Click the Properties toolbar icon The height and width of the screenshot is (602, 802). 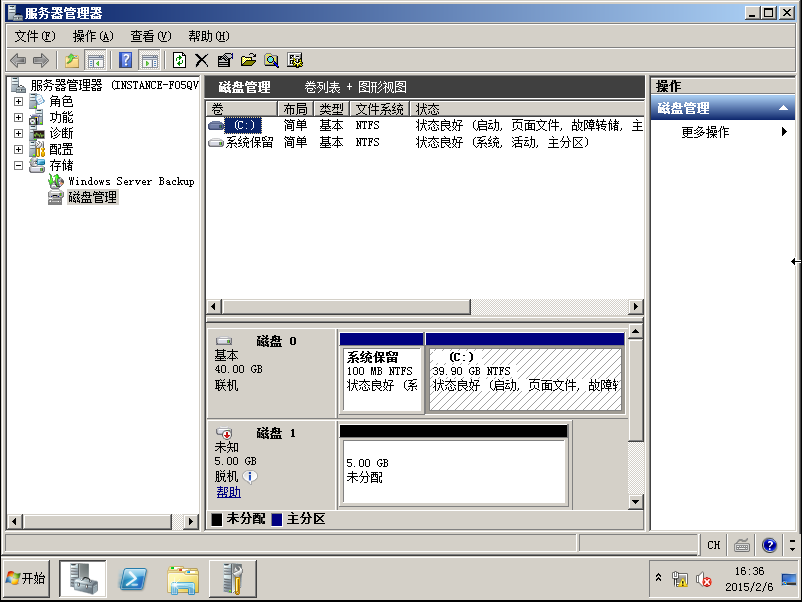(225, 60)
